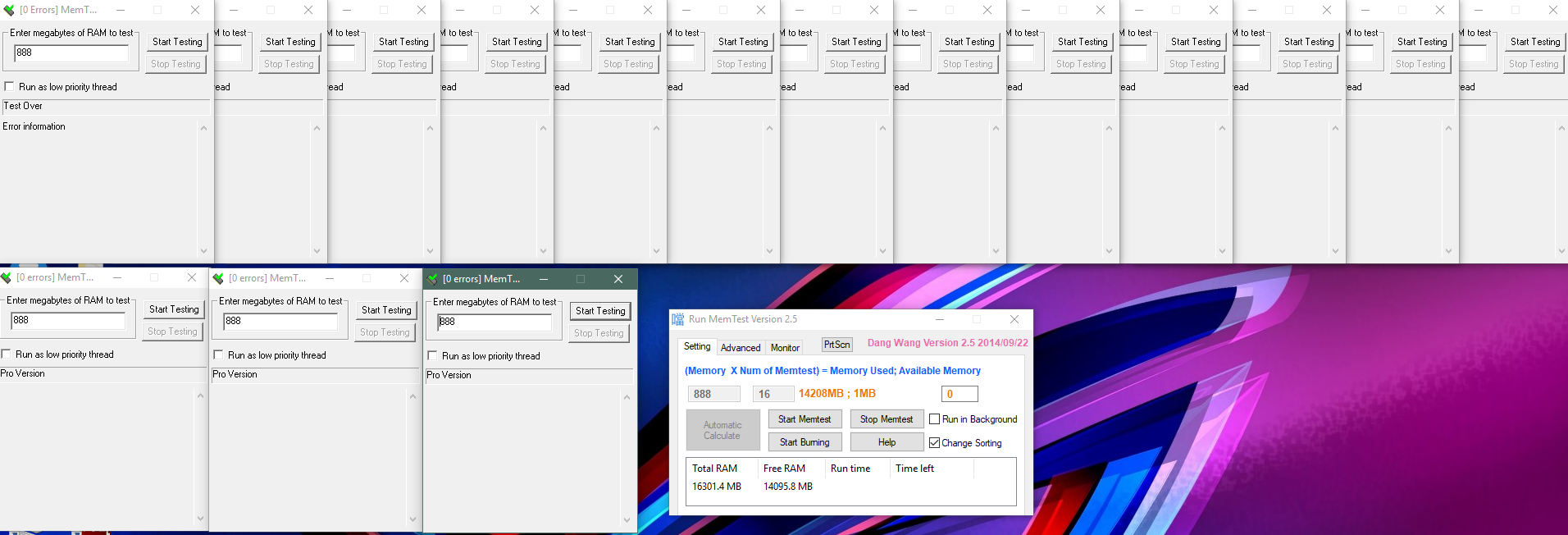Click Pro Version text in active MemTest window
Image resolution: width=1568 pixels, height=535 pixels.
click(x=449, y=375)
